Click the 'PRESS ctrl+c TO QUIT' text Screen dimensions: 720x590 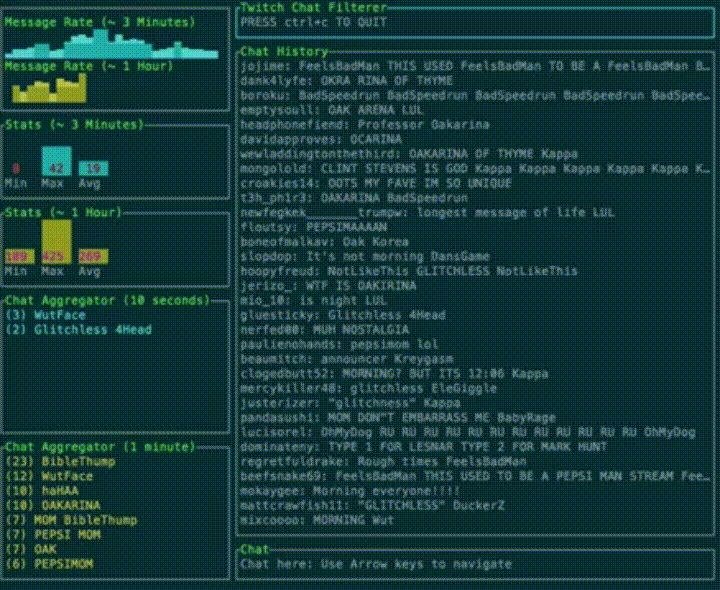pos(314,22)
